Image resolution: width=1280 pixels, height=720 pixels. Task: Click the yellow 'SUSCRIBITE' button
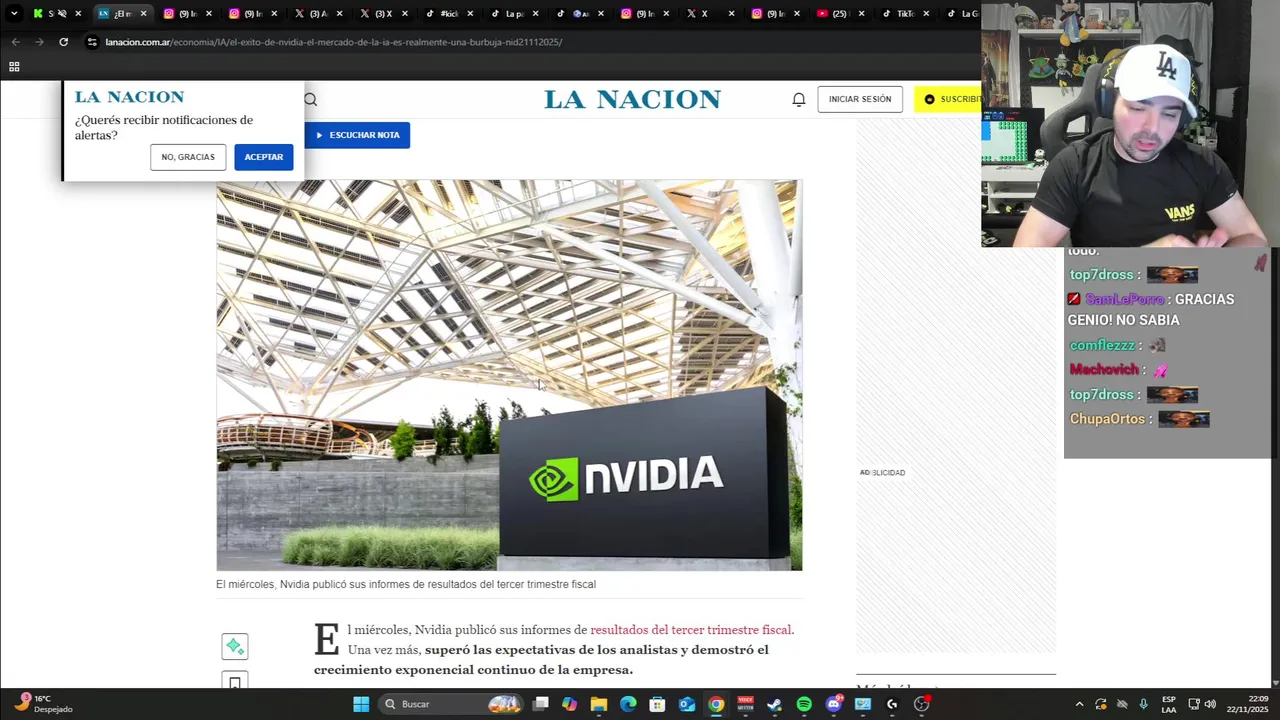948,99
